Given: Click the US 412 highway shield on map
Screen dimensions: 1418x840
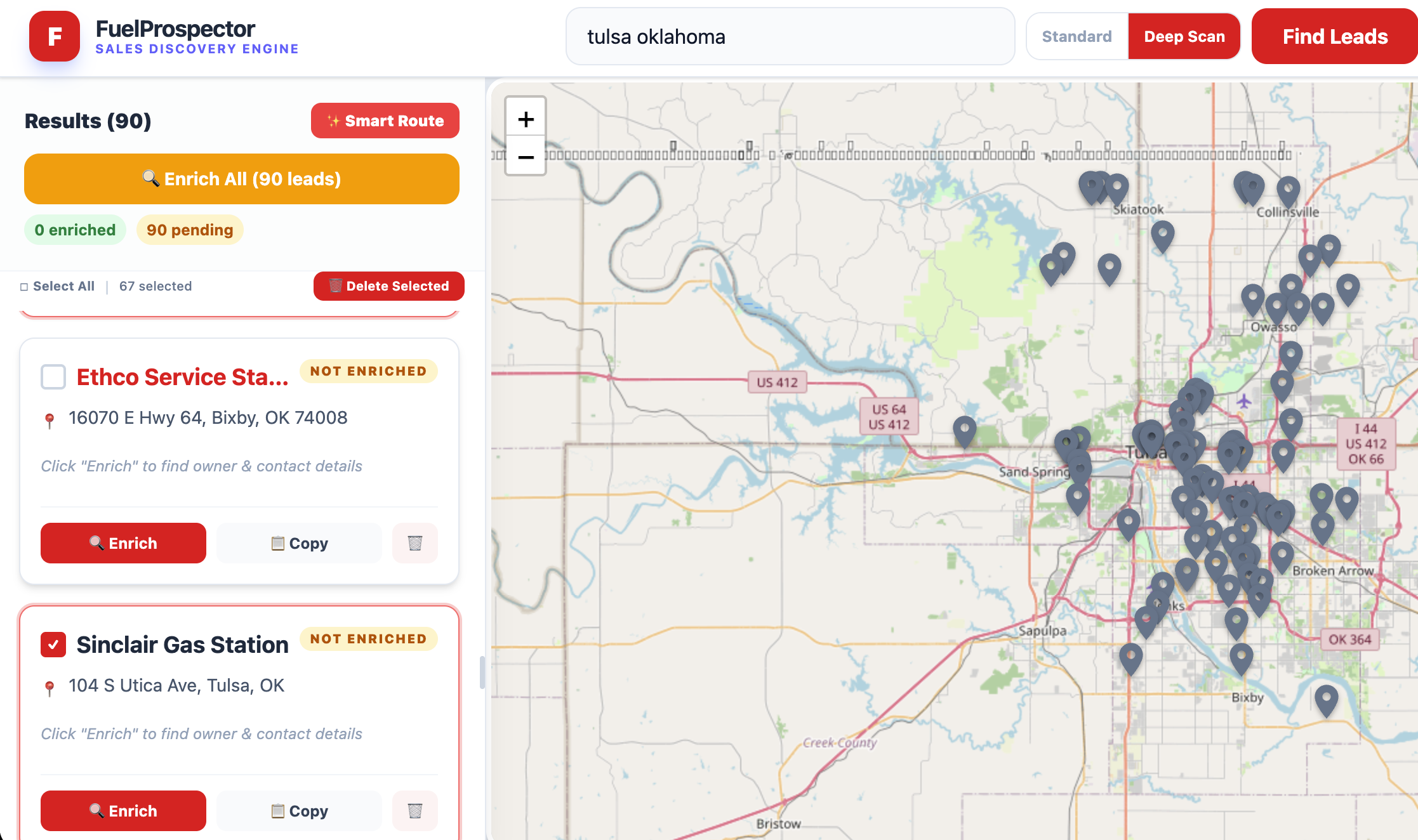Looking at the screenshot, I should [x=777, y=382].
